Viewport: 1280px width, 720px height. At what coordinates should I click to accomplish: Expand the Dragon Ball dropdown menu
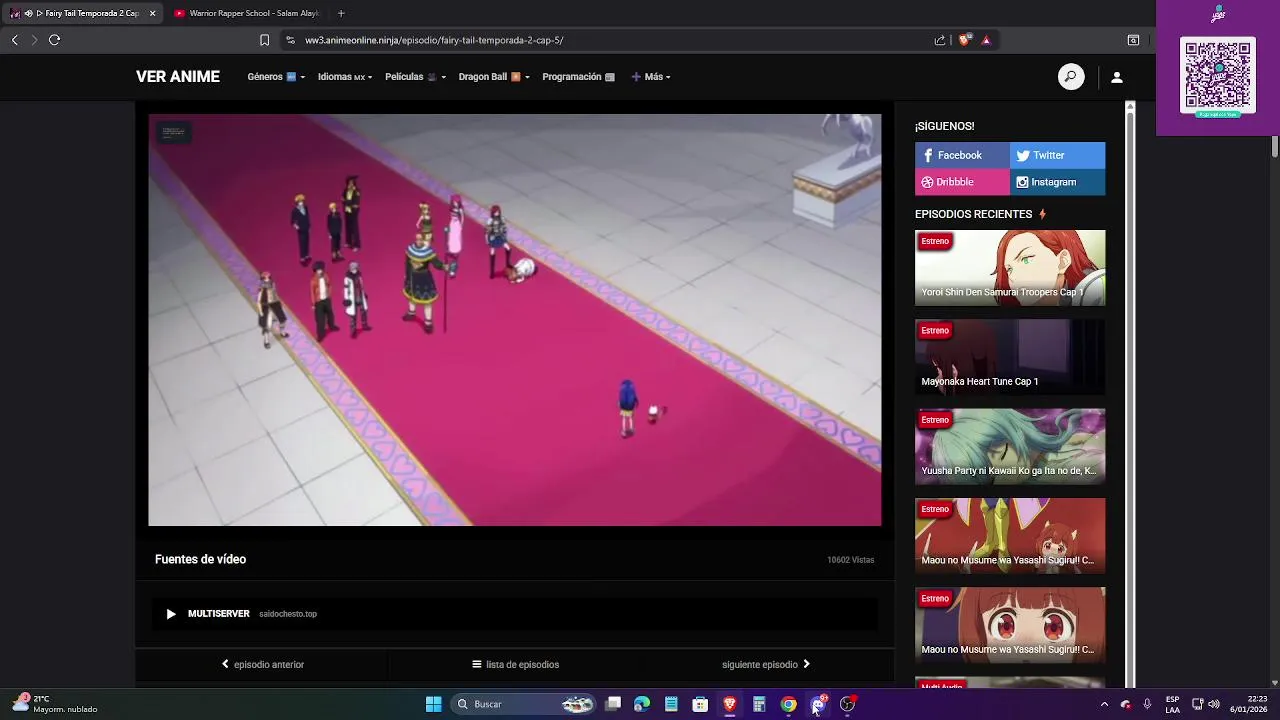(x=494, y=77)
